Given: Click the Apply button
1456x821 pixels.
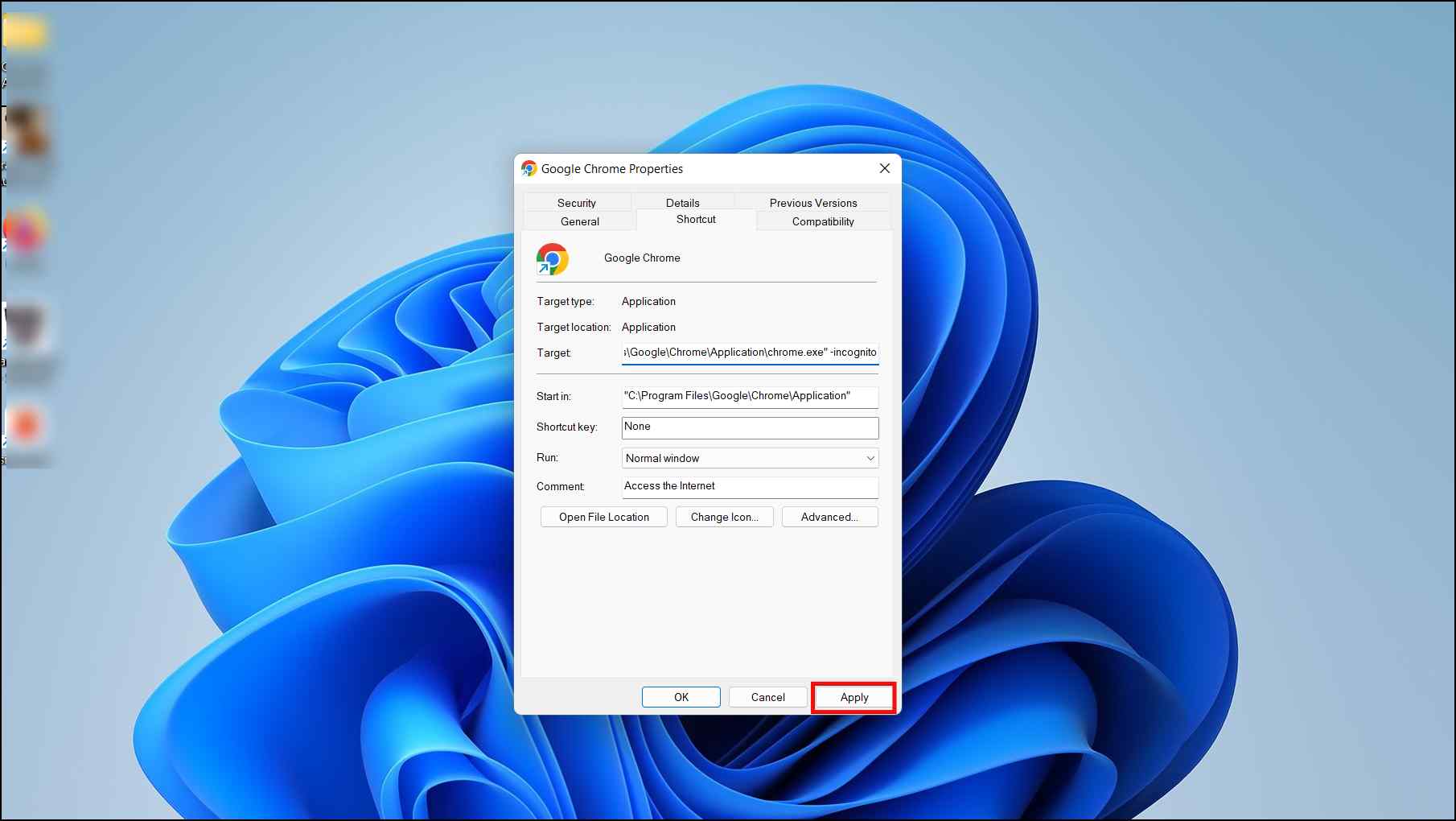Looking at the screenshot, I should click(x=854, y=697).
